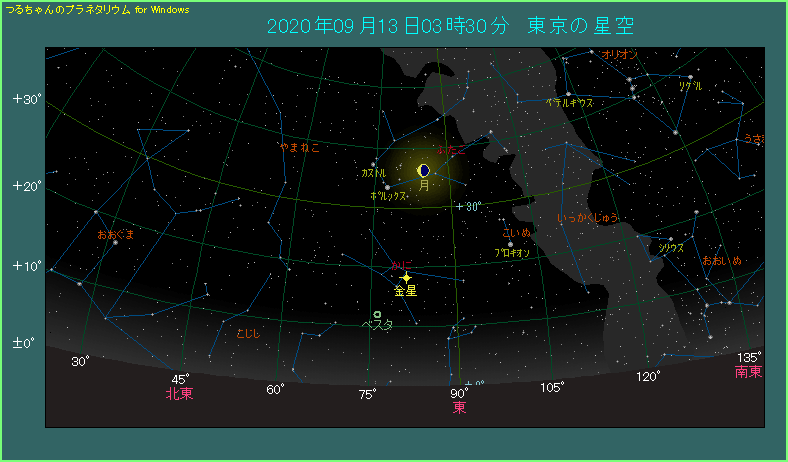Click the Pollux star dot

pyautogui.click(x=387, y=186)
